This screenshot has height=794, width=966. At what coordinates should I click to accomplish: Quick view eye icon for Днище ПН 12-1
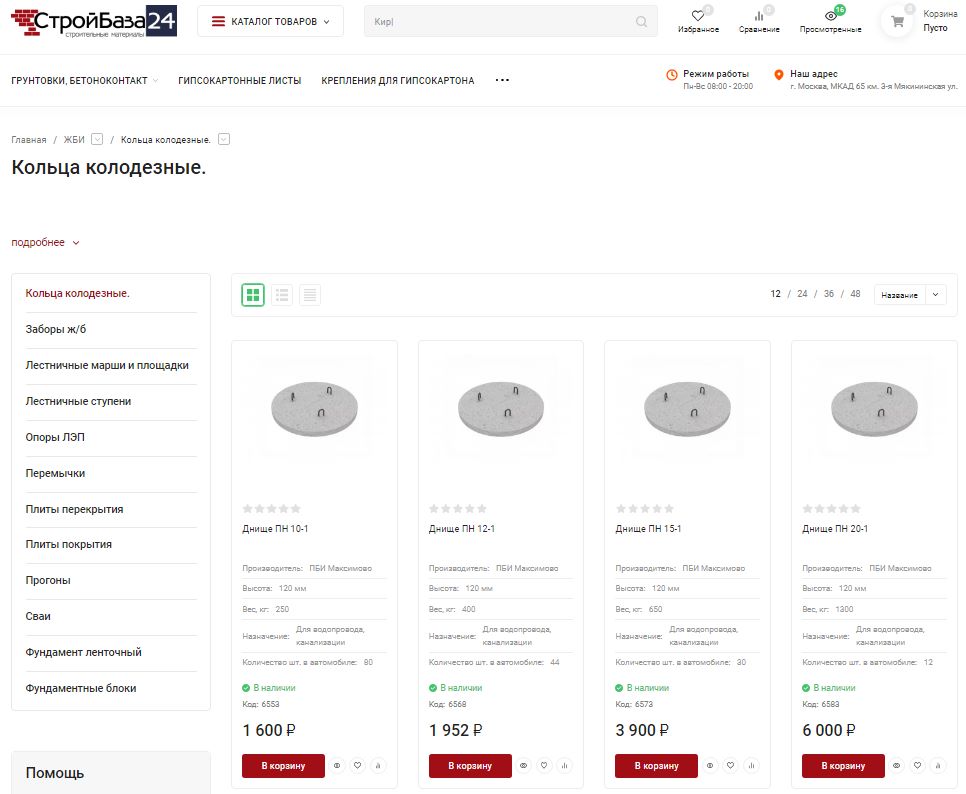[524, 766]
